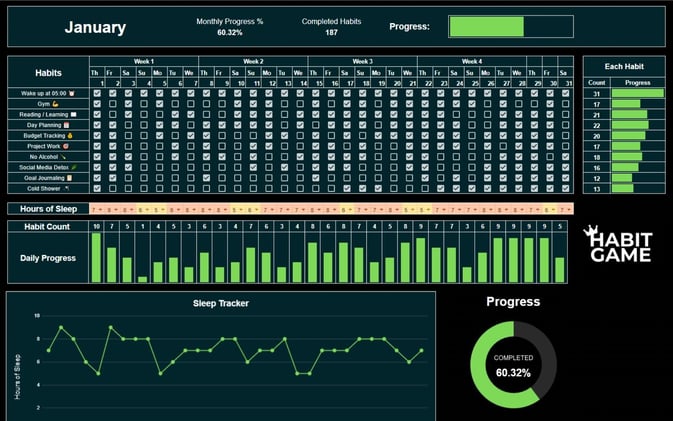Open Hours of Sleep dropdown under day 1
The width and height of the screenshot is (673, 421).
pos(101,210)
